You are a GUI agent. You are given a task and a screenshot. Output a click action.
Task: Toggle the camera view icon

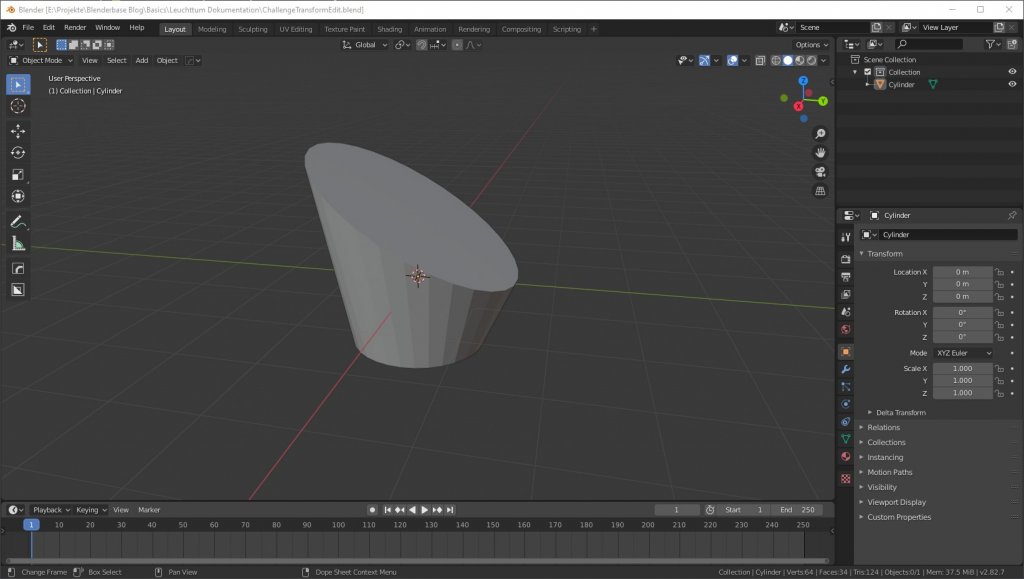[x=820, y=172]
